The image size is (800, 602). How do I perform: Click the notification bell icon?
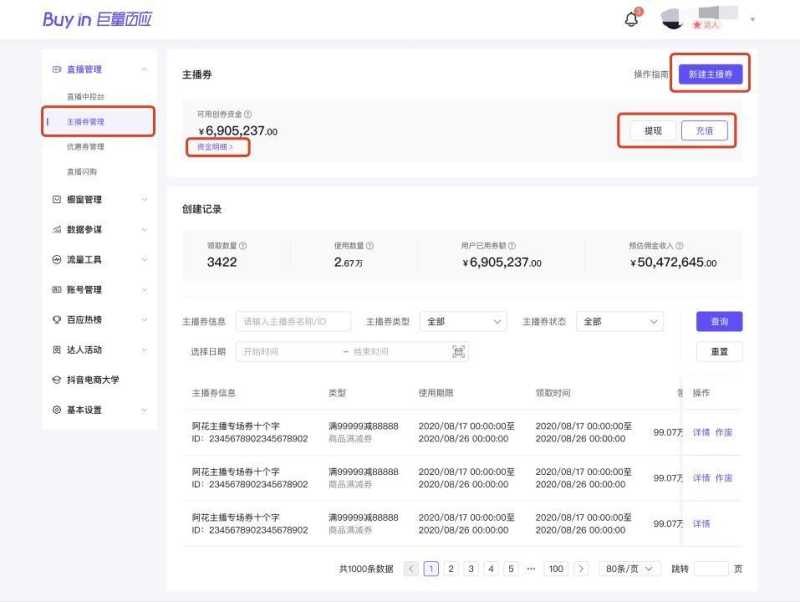coord(629,18)
